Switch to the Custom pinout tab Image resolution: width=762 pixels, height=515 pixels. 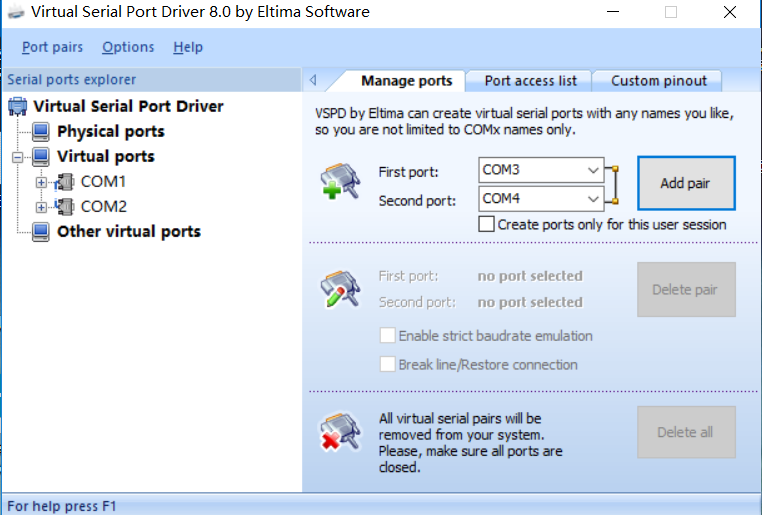coord(658,81)
